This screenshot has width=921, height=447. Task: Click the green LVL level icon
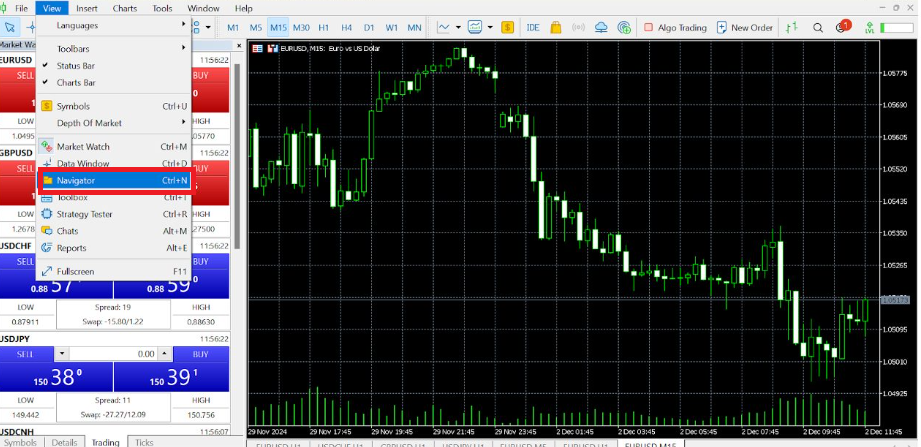869,27
